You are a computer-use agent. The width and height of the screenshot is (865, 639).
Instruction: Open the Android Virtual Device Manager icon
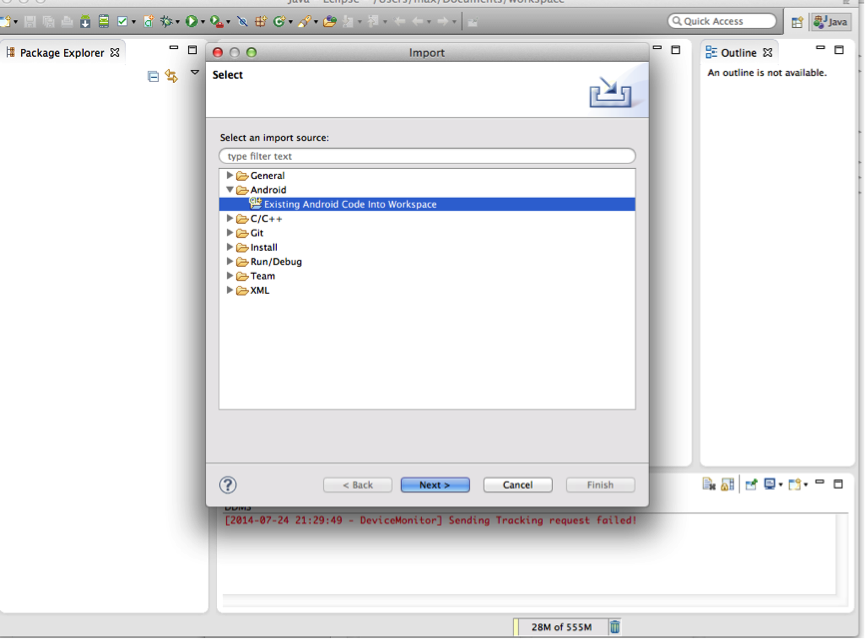[x=103, y=22]
